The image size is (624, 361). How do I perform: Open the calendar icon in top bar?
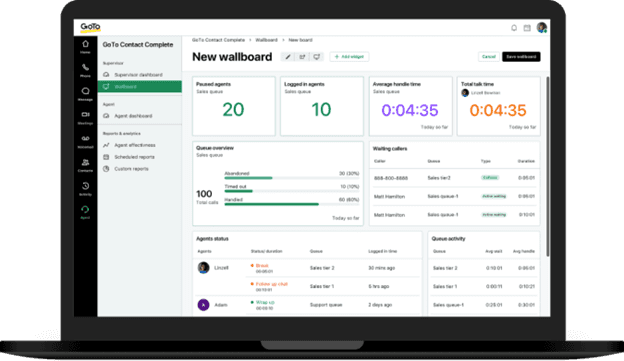[527, 28]
